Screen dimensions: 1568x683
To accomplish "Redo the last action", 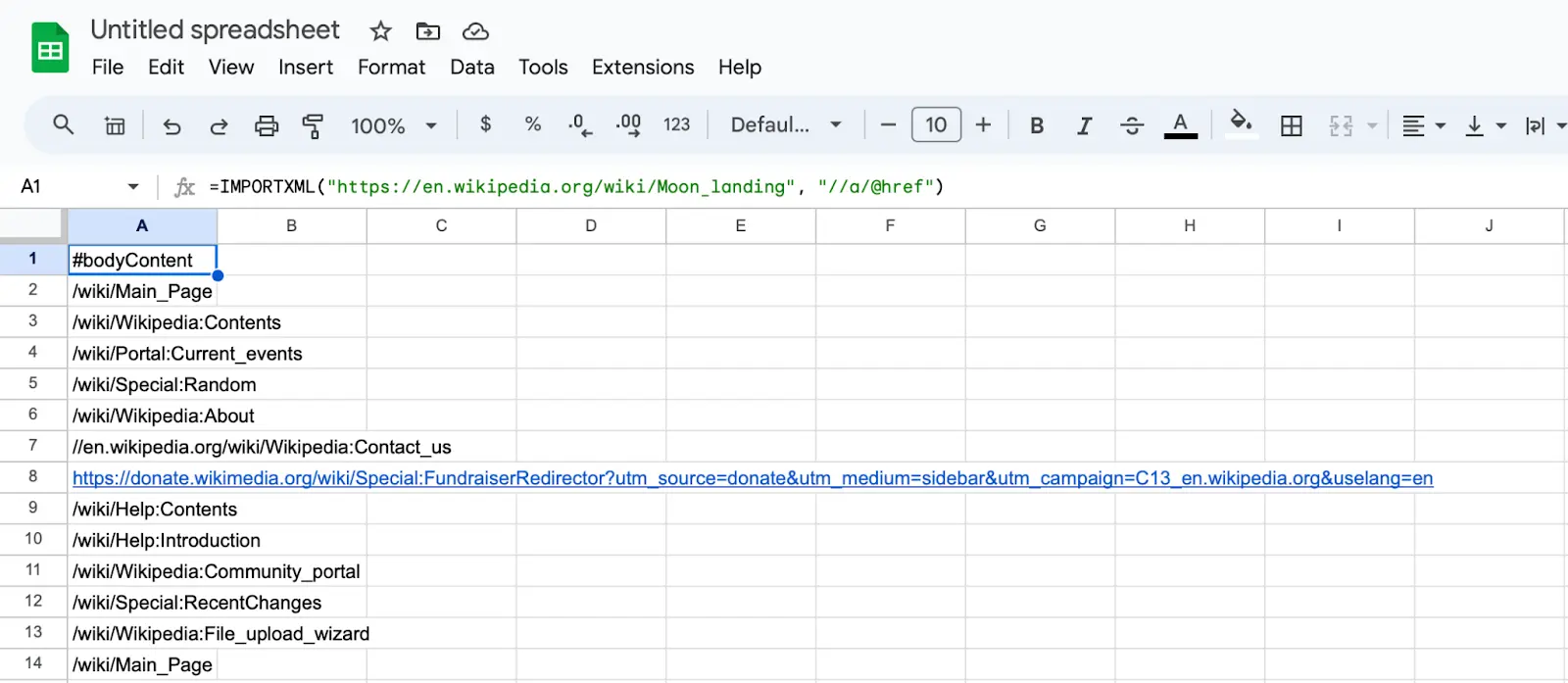I will click(x=219, y=125).
